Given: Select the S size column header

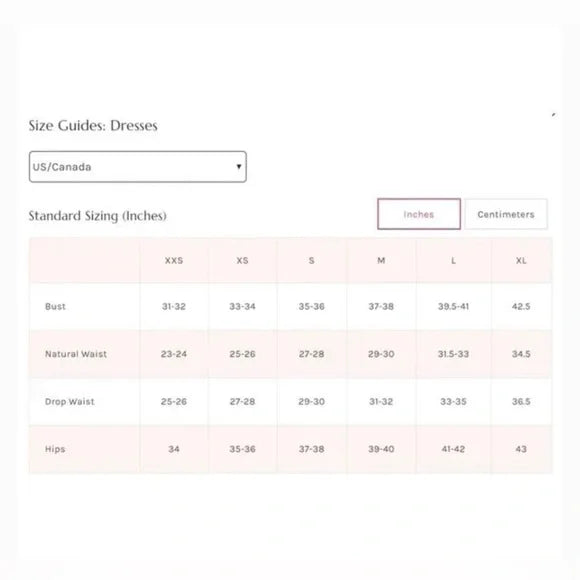Looking at the screenshot, I should pos(311,260).
